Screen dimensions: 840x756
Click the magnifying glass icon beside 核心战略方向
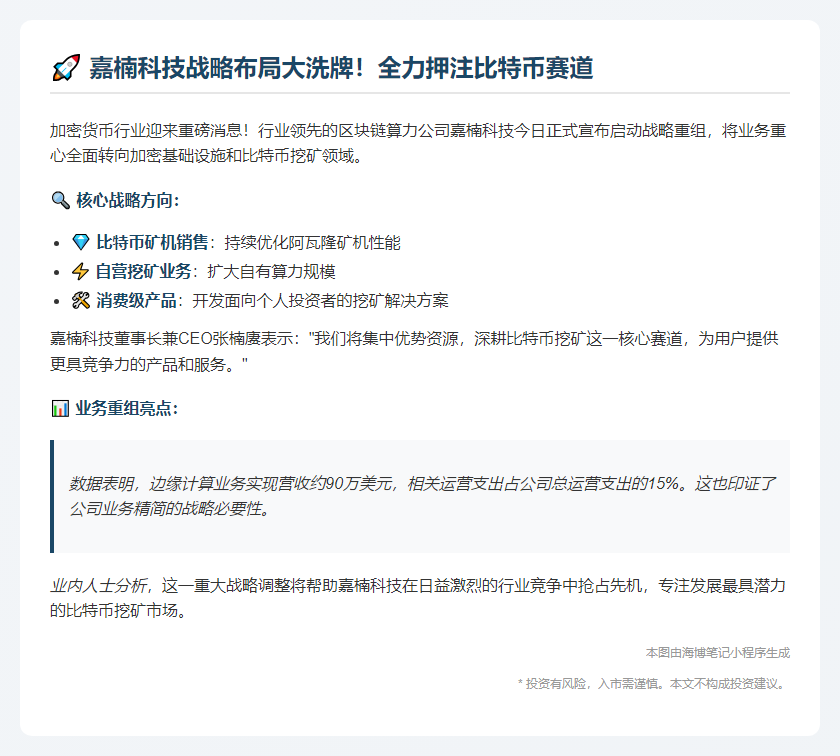pos(61,200)
